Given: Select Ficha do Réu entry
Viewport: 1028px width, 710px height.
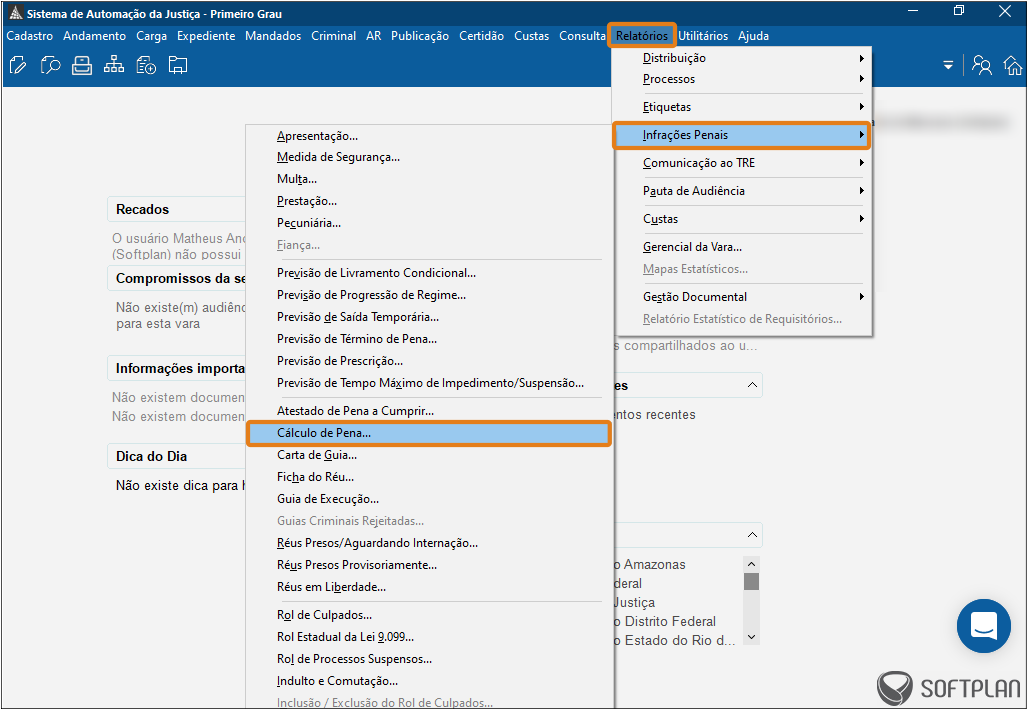Looking at the screenshot, I should pos(429,477).
